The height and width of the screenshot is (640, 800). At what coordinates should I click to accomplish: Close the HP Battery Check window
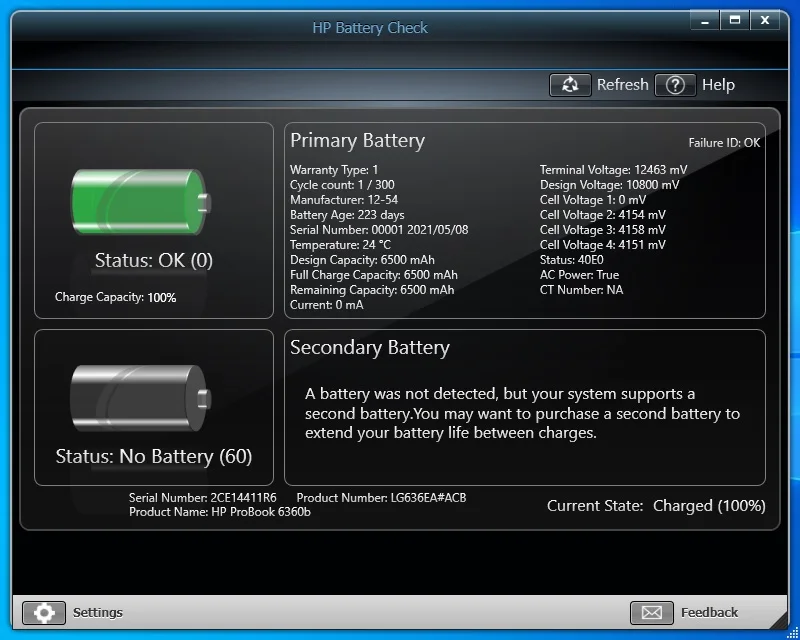tap(765, 21)
